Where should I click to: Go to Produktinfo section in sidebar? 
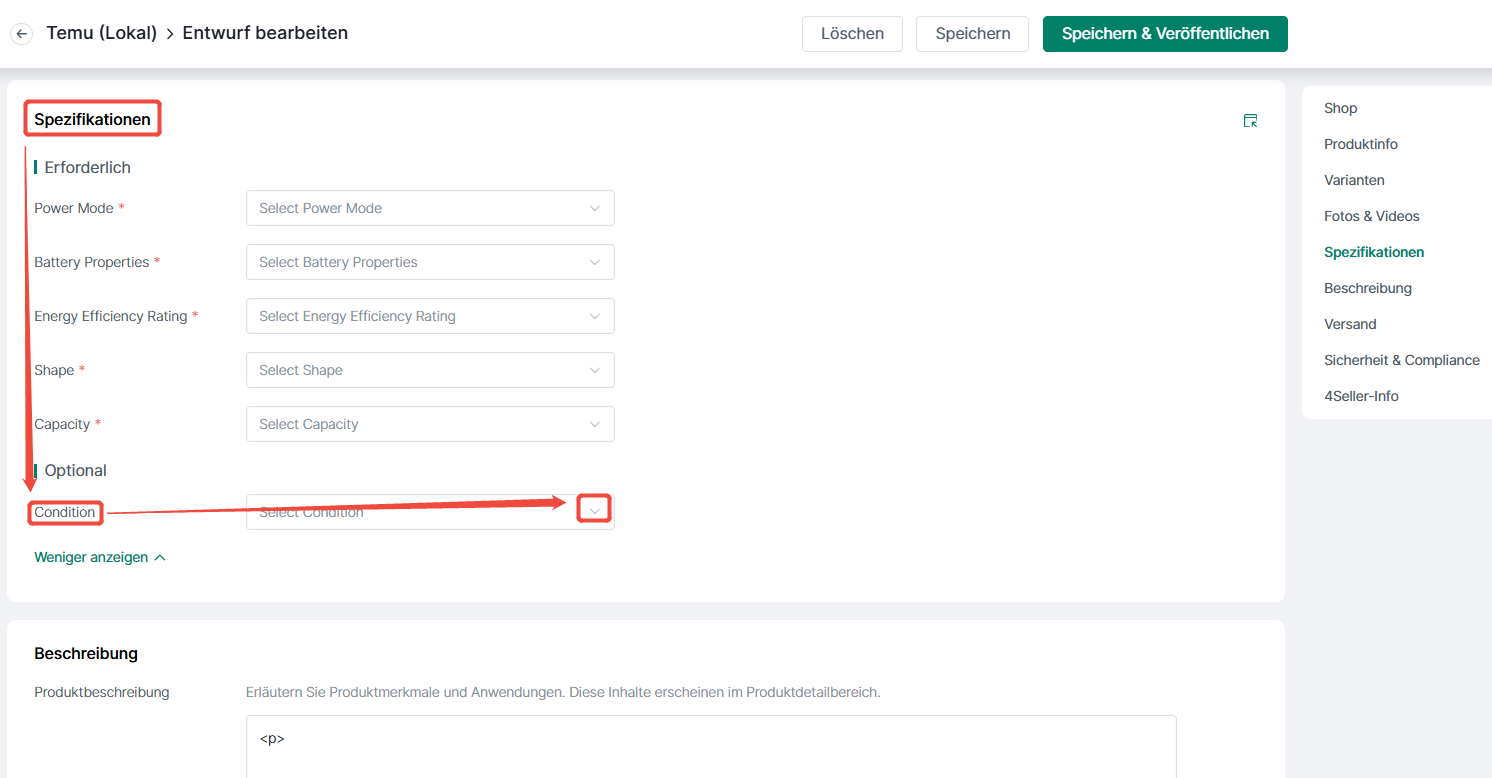pyautogui.click(x=1361, y=144)
